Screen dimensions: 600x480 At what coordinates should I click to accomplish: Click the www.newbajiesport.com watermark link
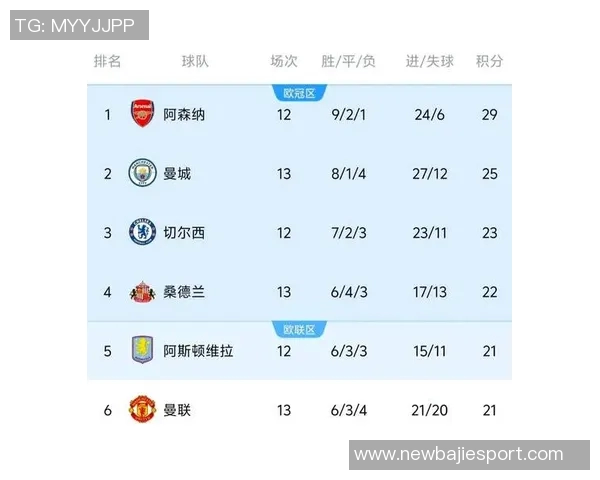coord(459,454)
